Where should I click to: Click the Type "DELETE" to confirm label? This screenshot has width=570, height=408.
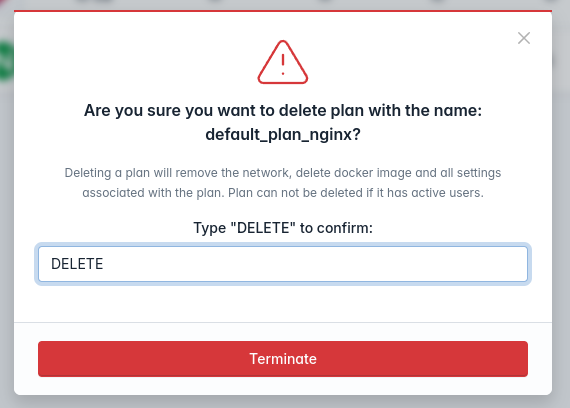click(x=283, y=228)
